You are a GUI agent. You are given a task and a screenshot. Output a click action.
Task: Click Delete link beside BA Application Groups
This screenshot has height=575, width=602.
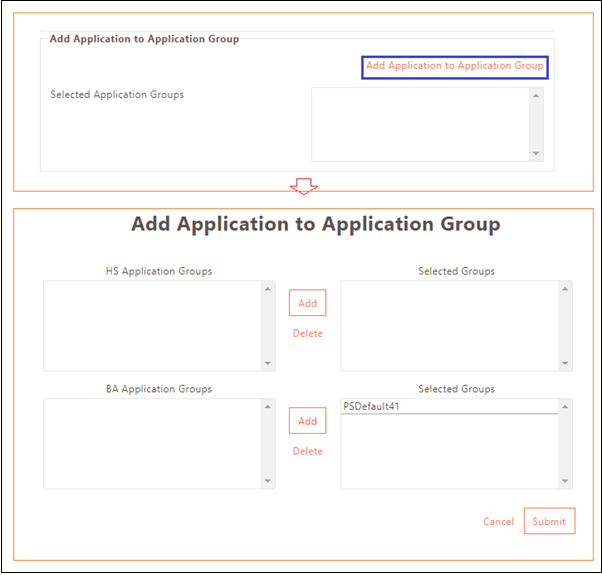[x=307, y=452]
